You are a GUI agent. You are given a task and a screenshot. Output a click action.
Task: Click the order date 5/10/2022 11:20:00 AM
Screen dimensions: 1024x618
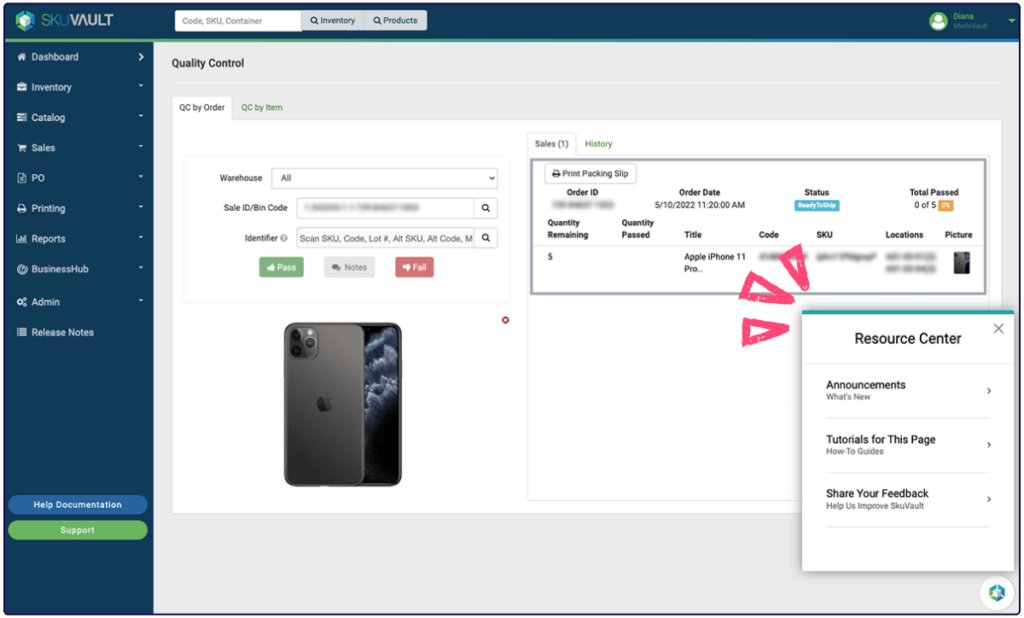[x=699, y=205]
